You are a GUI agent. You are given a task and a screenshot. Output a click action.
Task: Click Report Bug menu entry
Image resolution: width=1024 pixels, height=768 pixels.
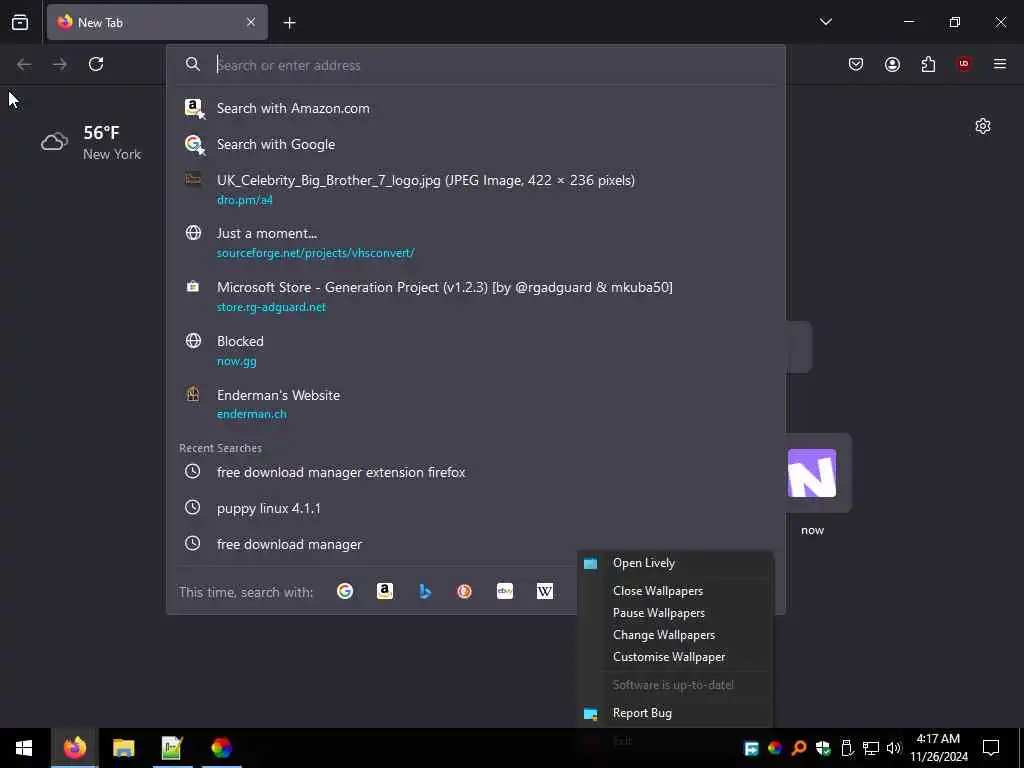pos(675,713)
